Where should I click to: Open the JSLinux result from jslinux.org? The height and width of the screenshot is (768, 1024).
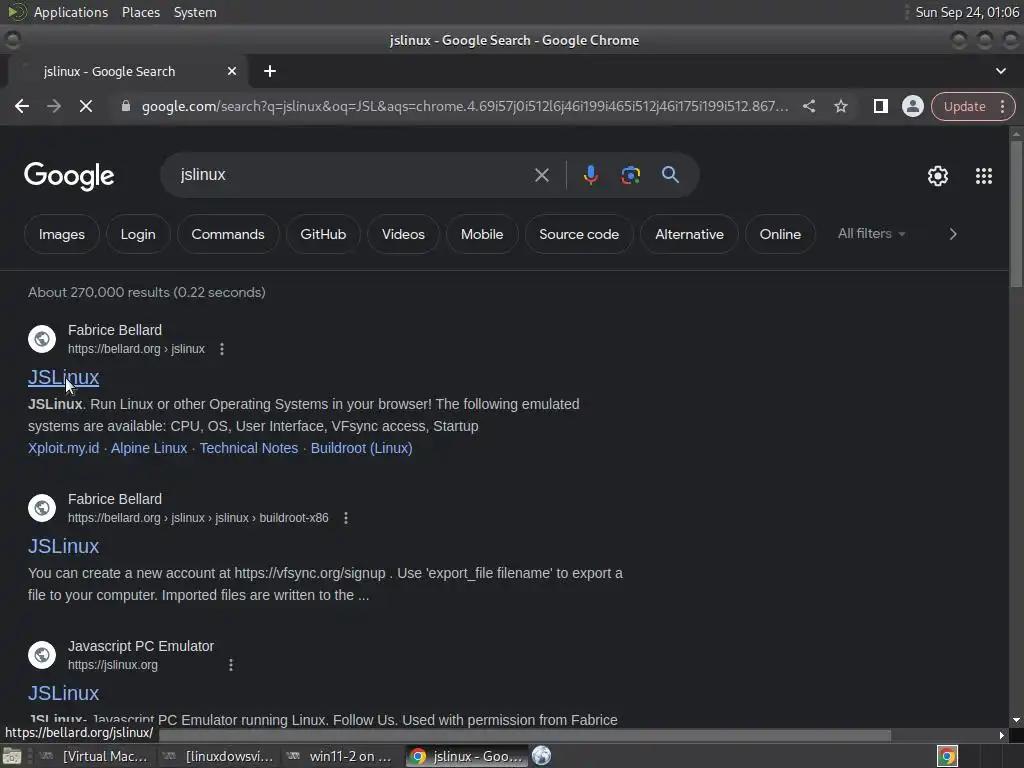click(63, 693)
